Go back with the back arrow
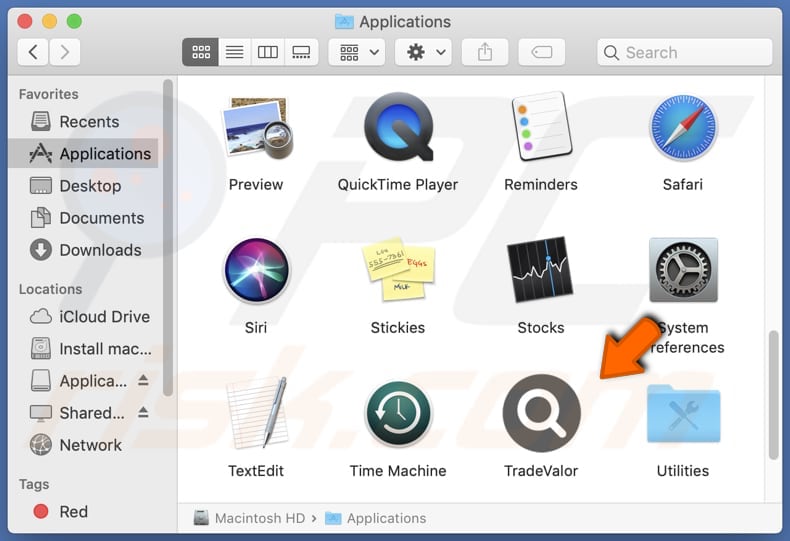The height and width of the screenshot is (541, 790). 33,52
